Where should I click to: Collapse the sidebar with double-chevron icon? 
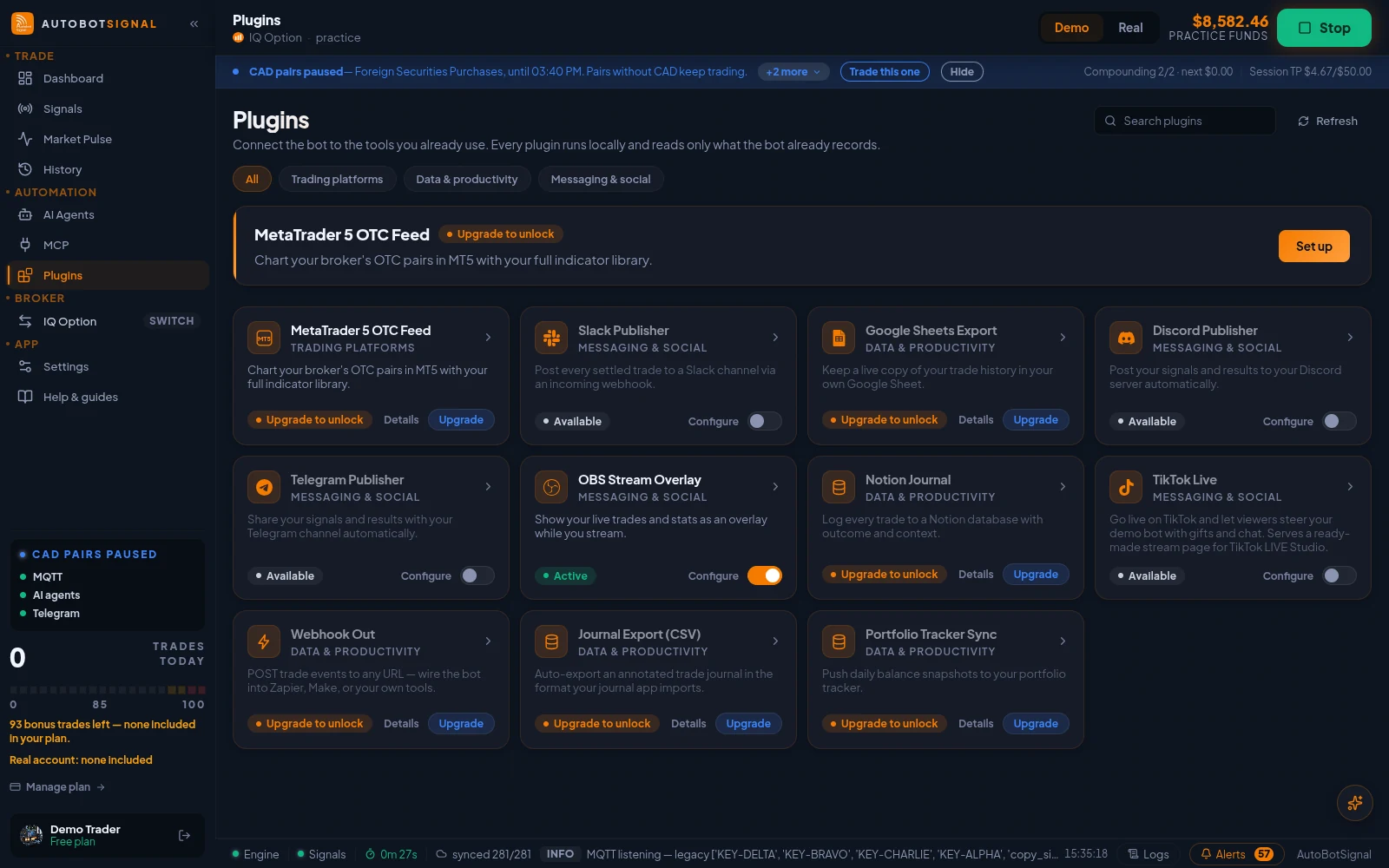click(194, 23)
